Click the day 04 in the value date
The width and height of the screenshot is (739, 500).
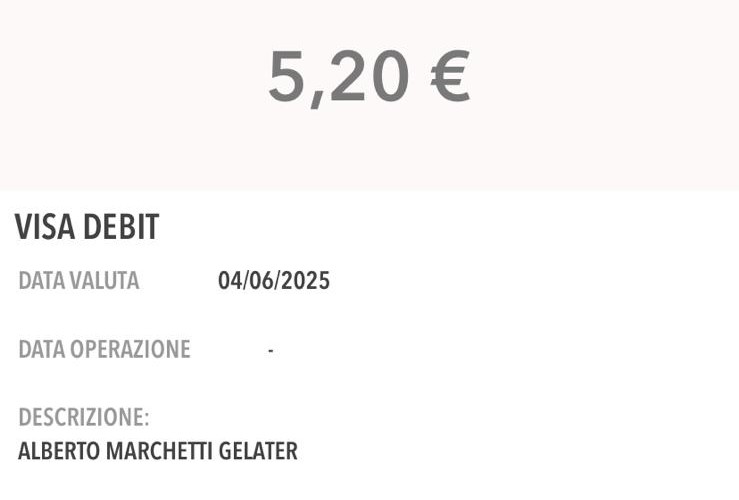tap(230, 281)
